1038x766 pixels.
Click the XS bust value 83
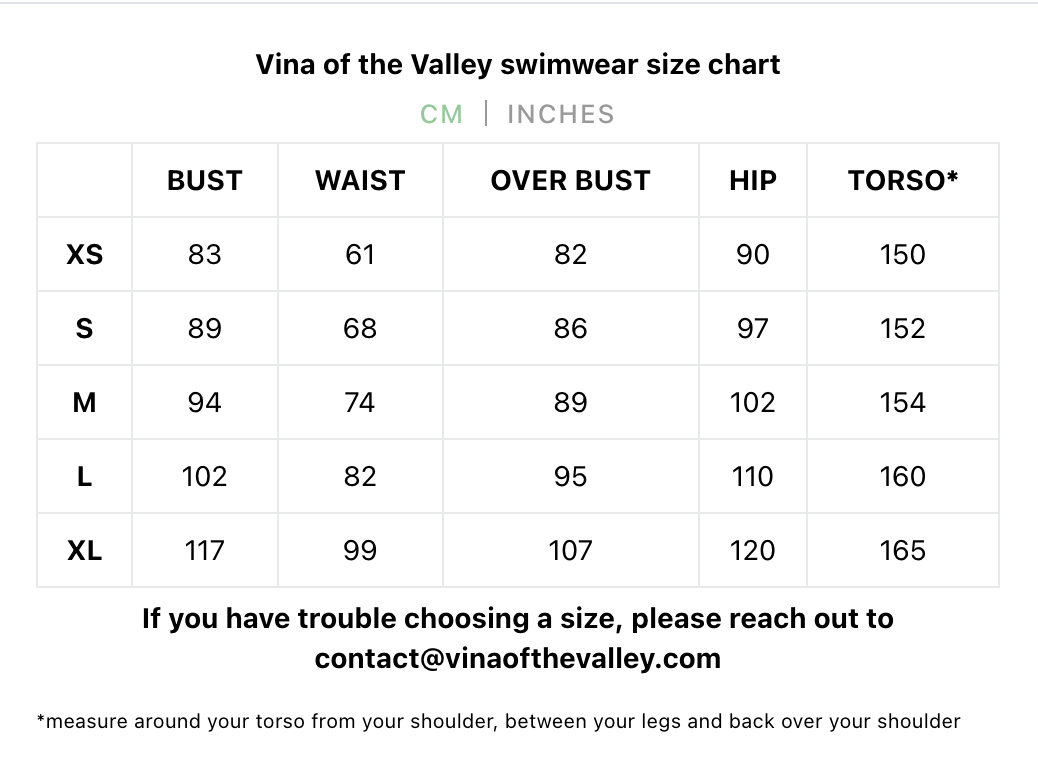point(205,254)
